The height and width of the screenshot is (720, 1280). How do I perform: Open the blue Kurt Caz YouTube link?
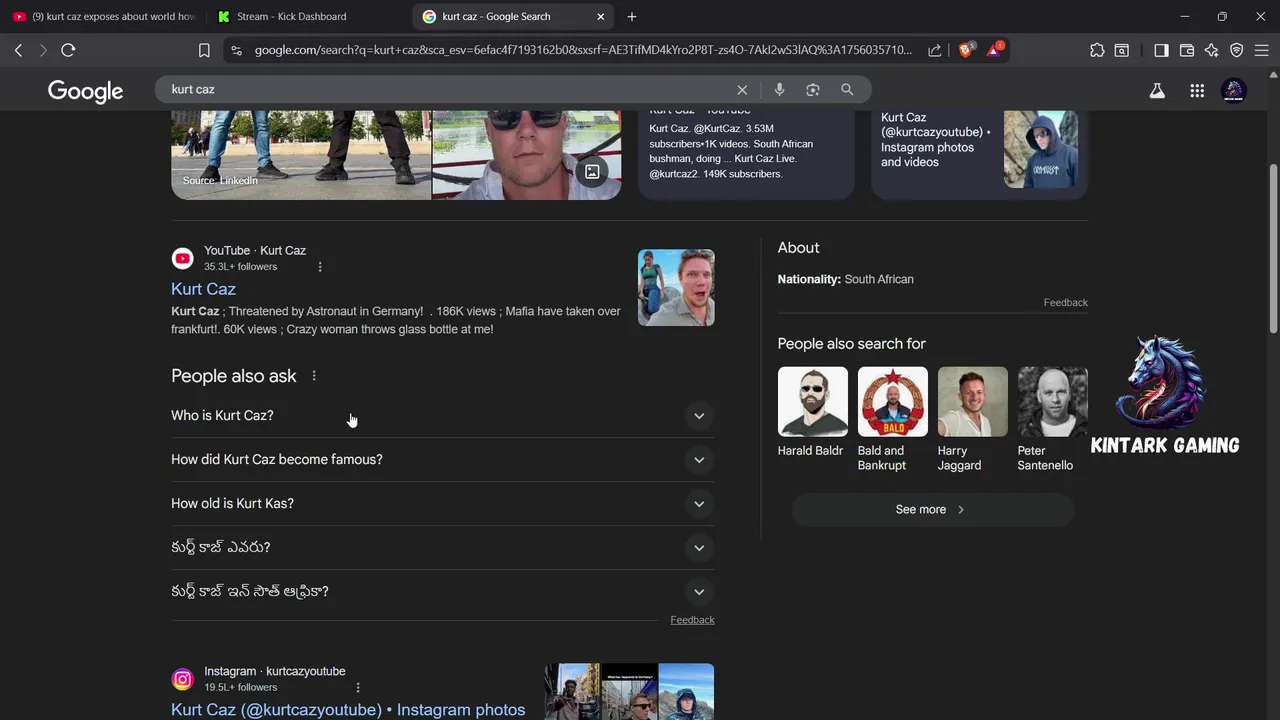(x=203, y=289)
